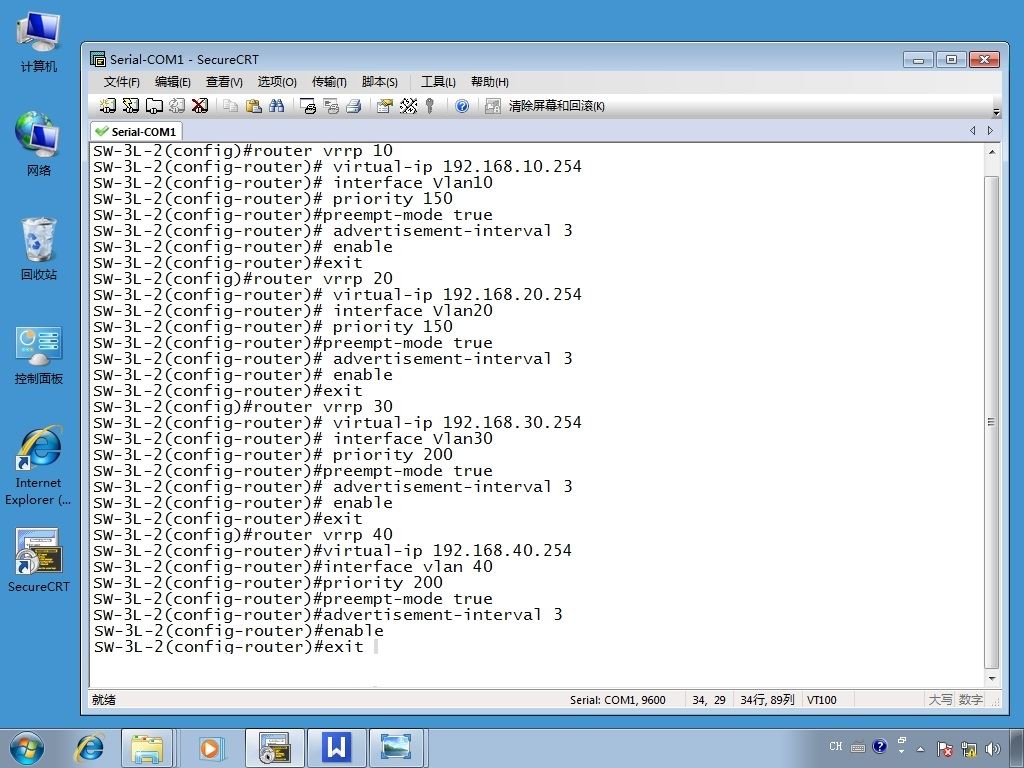1024x768 pixels.
Task: Click the SecureCRT title bar application icon
Action: [x=98, y=59]
